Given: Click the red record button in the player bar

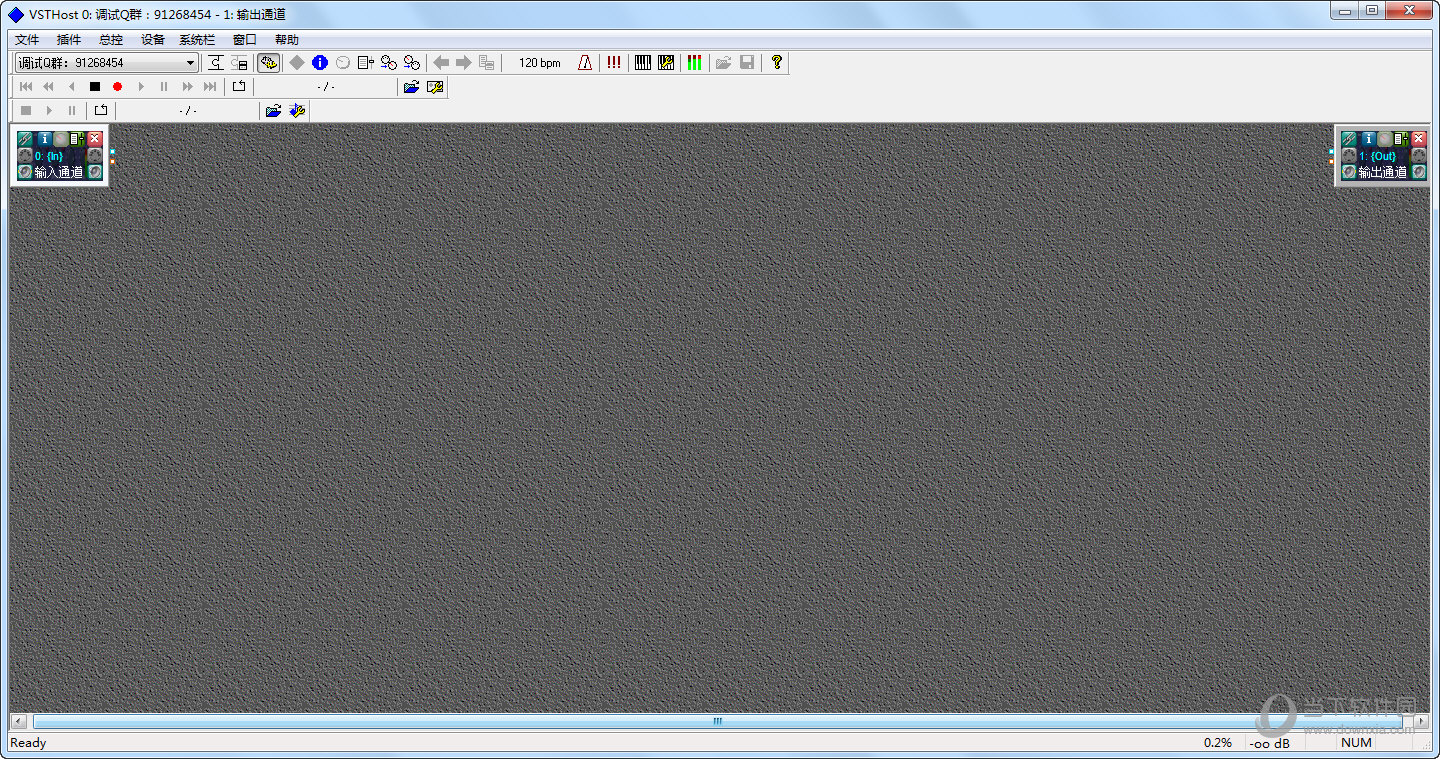Looking at the screenshot, I should click(x=117, y=87).
